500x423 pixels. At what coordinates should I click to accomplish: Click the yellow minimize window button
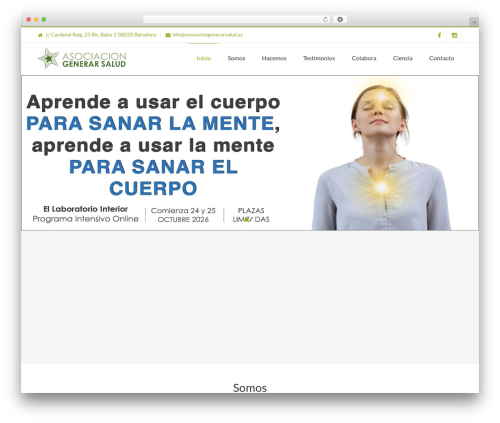36,20
